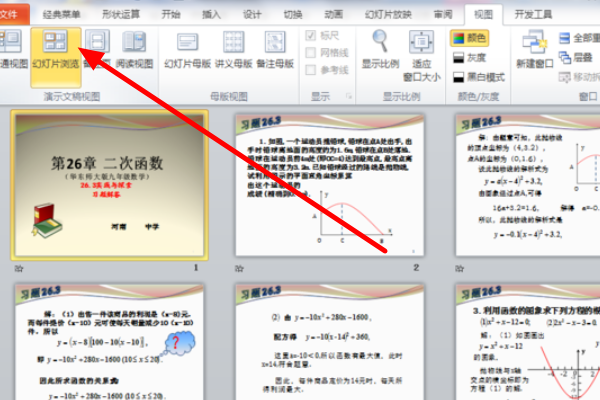Viewport: 600px width, 400px height.
Task: Select slide starting with (2) 由 y=-10x²+280x-1600
Action: [330, 342]
